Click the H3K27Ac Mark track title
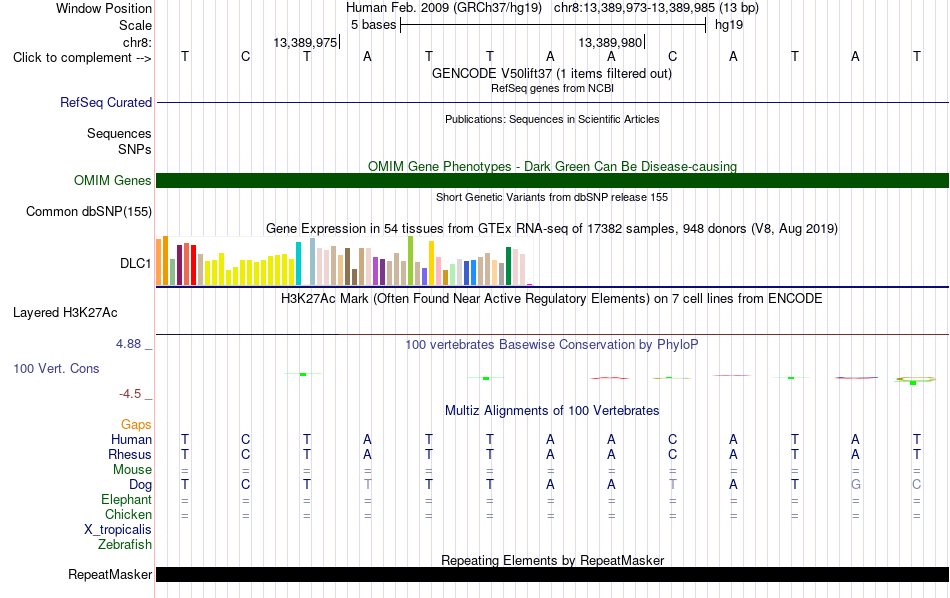Screen dimensions: 950x598 point(552,299)
